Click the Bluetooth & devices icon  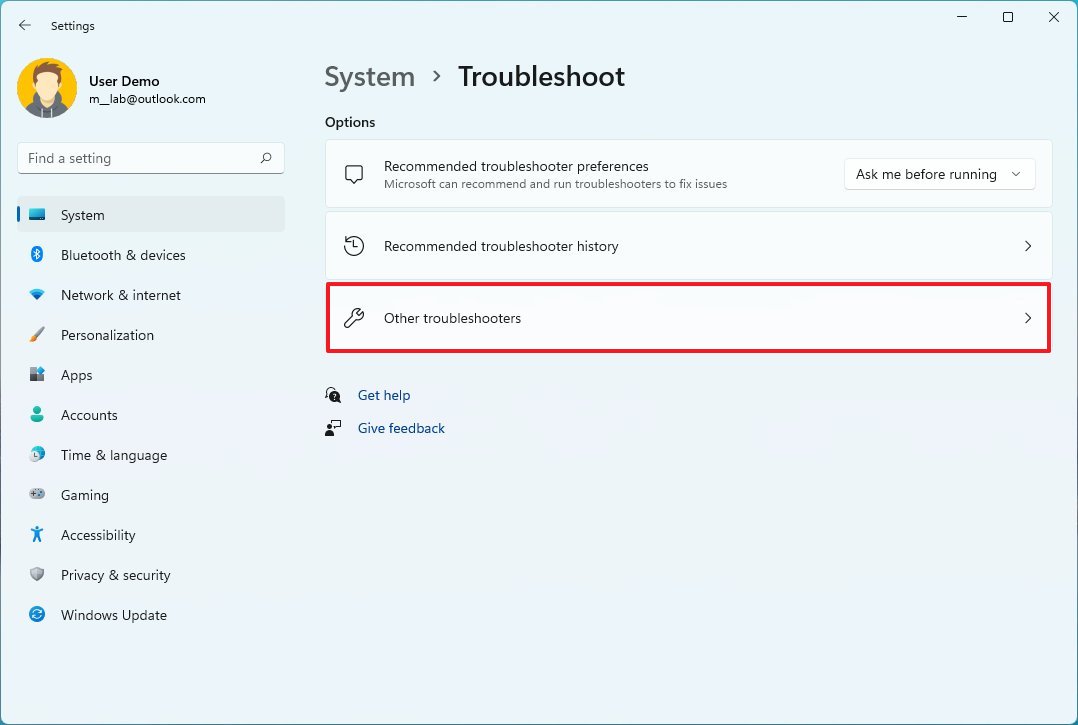coord(37,255)
